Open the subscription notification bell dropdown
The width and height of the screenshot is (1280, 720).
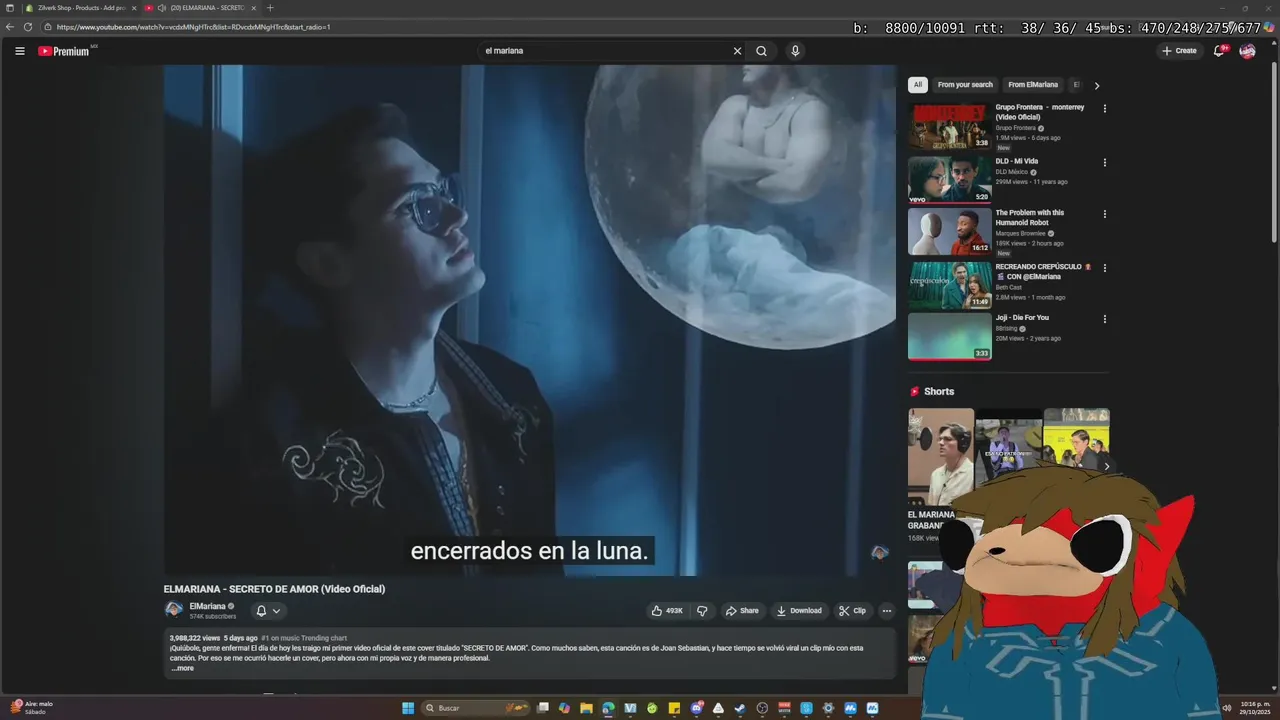point(268,611)
